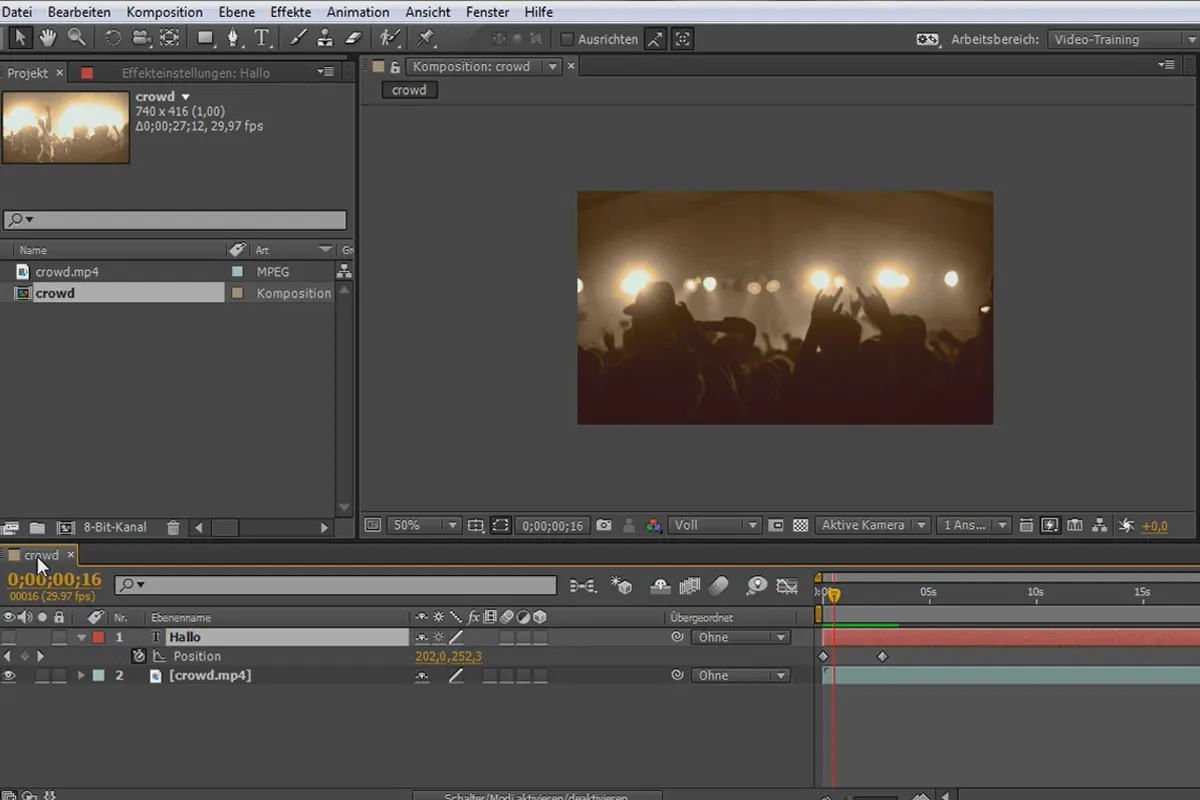
Task: Toggle the transparency grid checkerboard
Action: coord(800,525)
